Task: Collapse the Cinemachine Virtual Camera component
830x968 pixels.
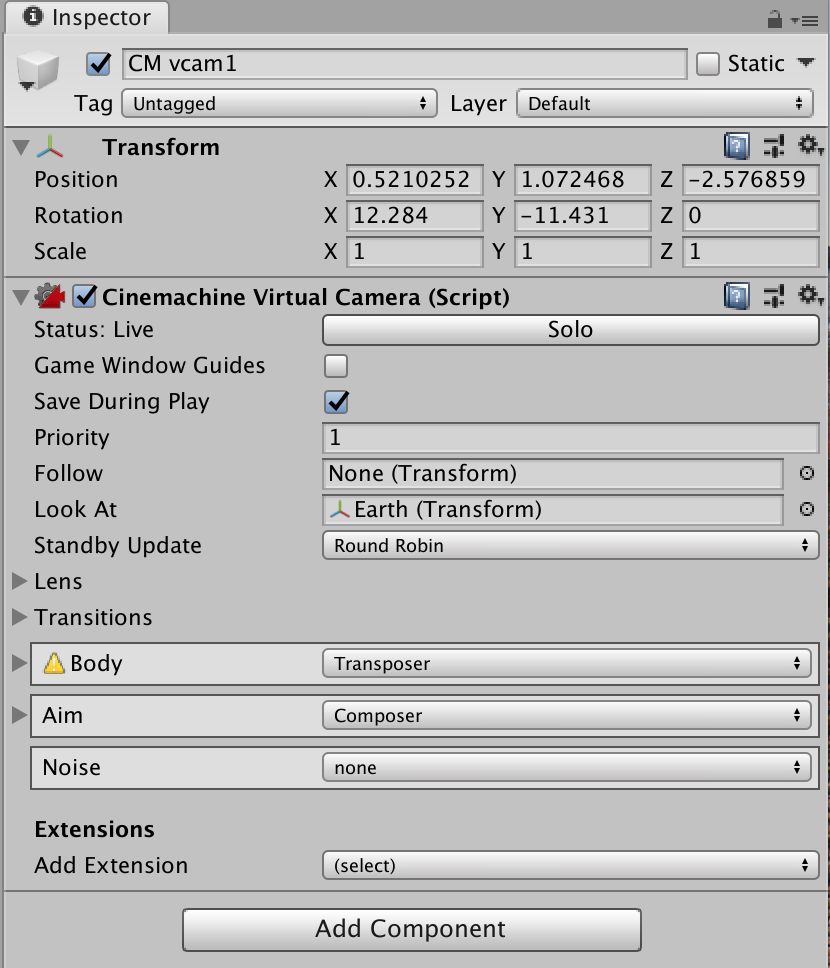Action: [x=20, y=297]
